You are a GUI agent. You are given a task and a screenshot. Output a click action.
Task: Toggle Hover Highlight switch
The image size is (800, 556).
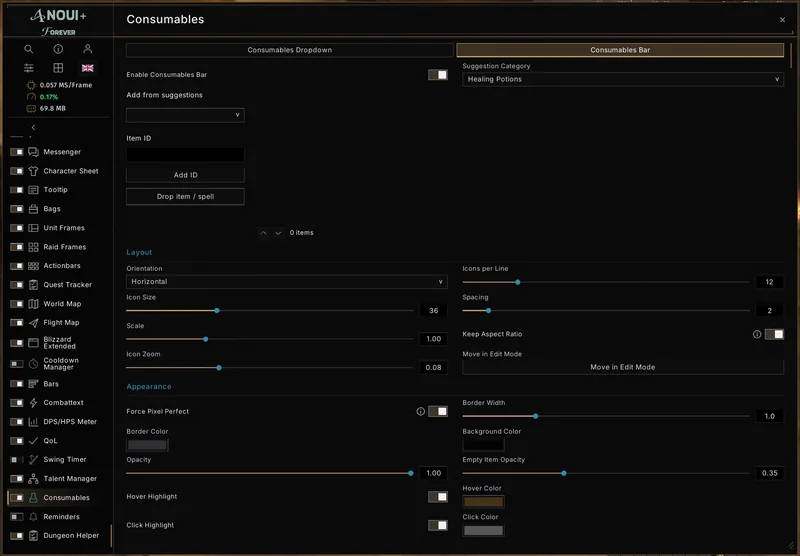pos(438,497)
